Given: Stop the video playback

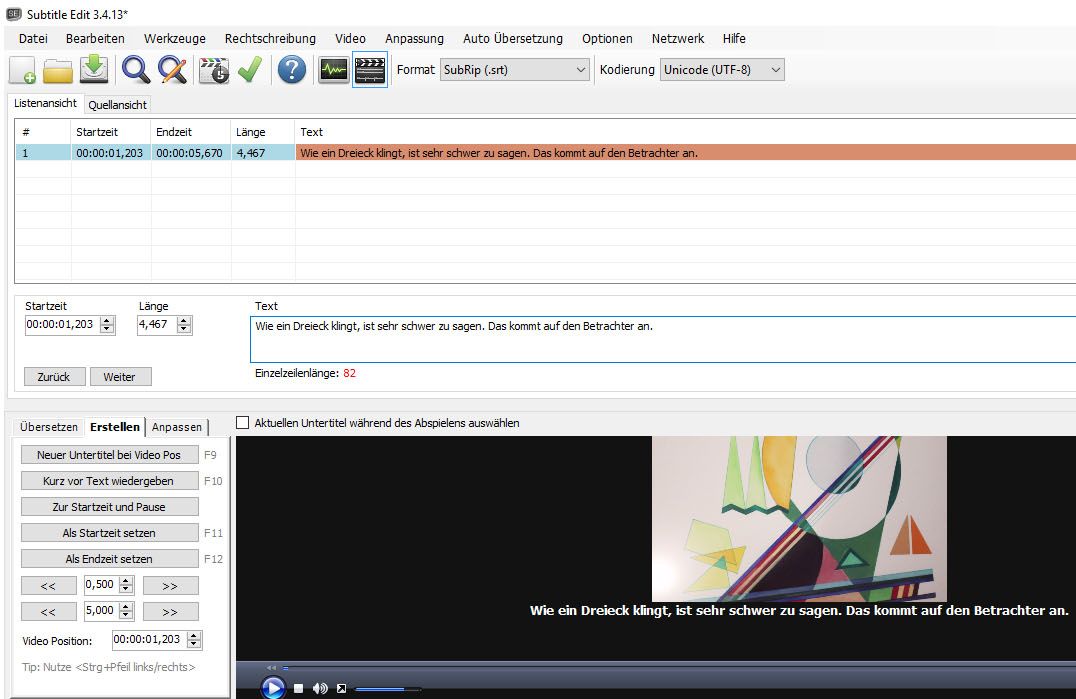Looking at the screenshot, I should click(x=299, y=688).
